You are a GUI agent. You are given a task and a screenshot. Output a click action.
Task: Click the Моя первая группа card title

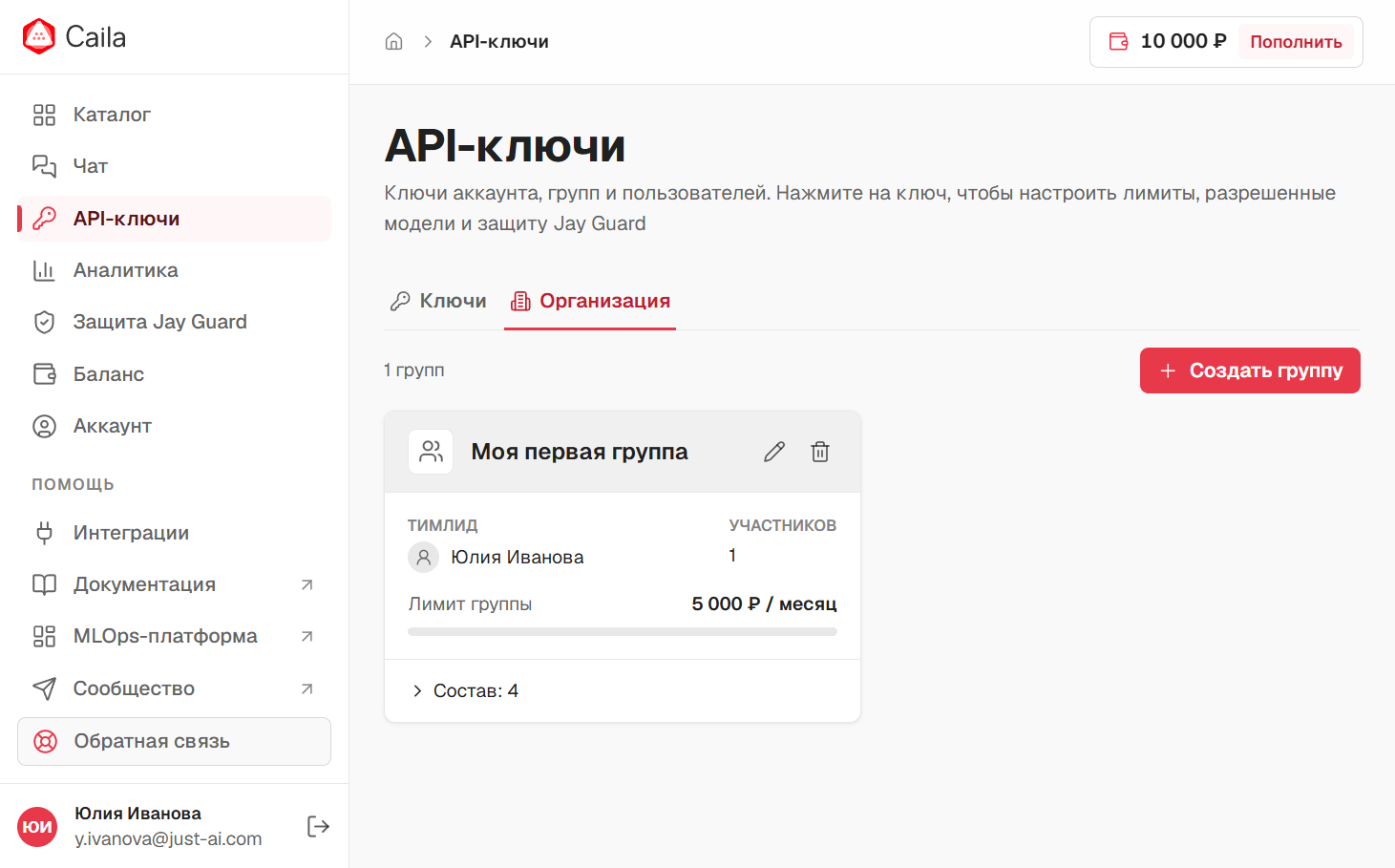pos(580,452)
